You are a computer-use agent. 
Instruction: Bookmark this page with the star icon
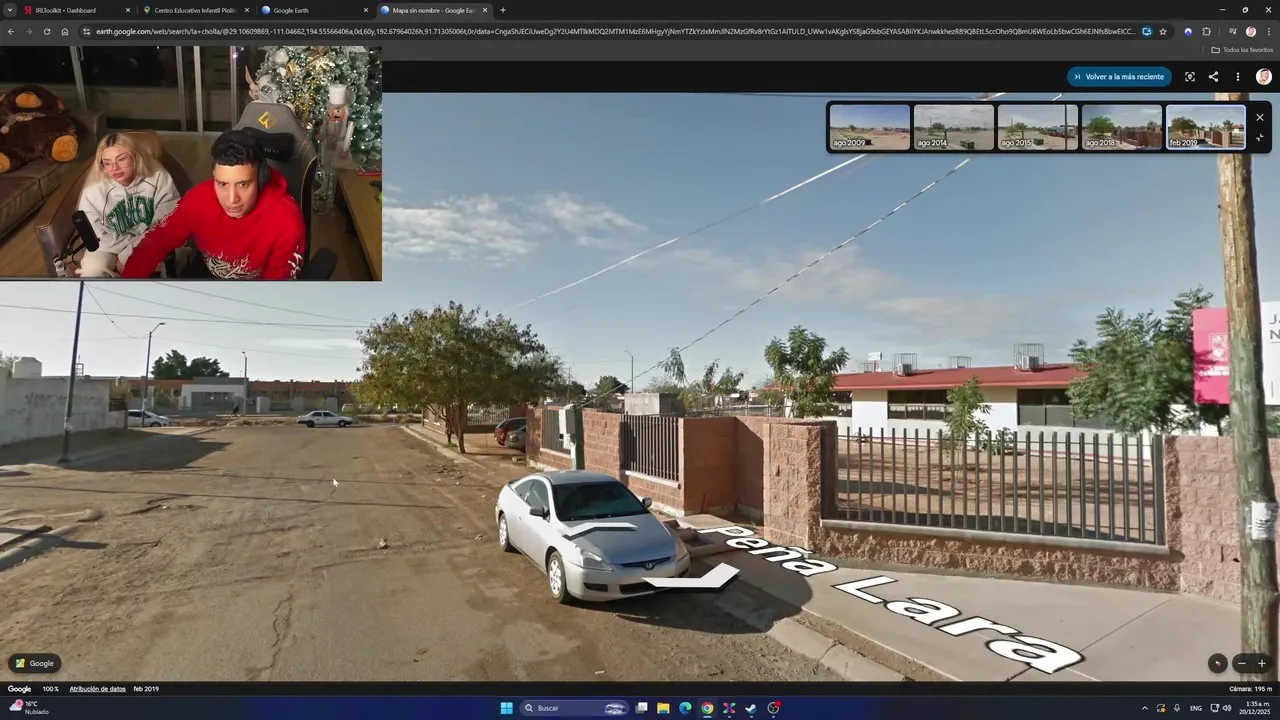coord(1163,31)
